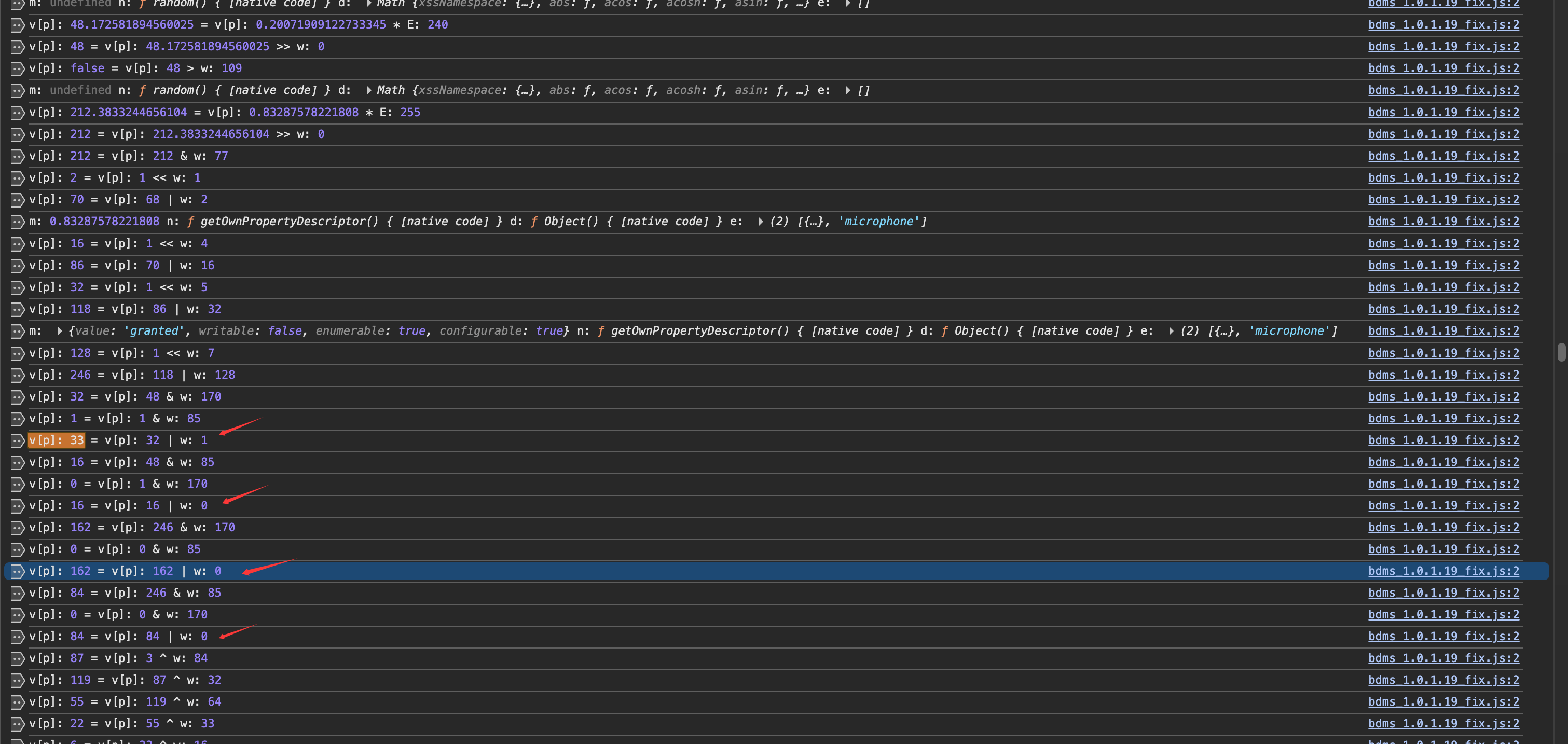The height and width of the screenshot is (744, 1568).
Task: Click logpoint icon next to '87 = v[p]: 3 ^ w: 84'
Action: 18,658
